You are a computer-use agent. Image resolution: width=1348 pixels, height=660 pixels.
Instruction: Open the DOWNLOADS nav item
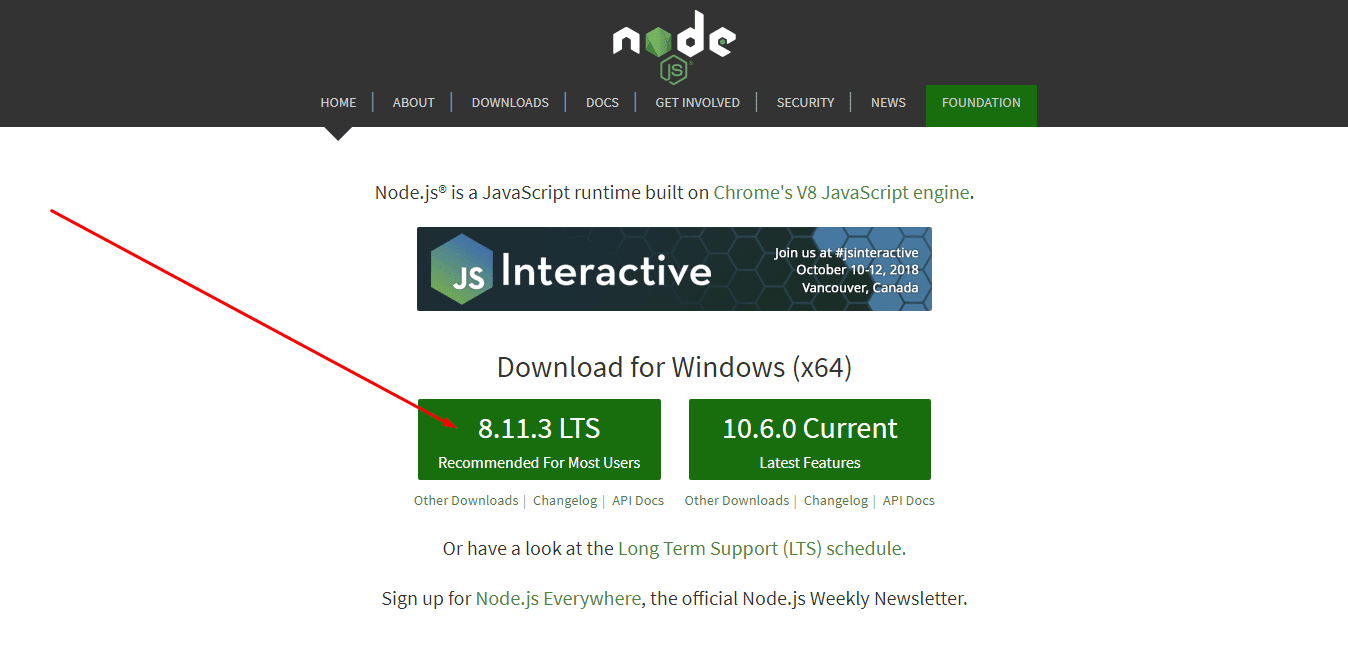pyautogui.click(x=510, y=102)
